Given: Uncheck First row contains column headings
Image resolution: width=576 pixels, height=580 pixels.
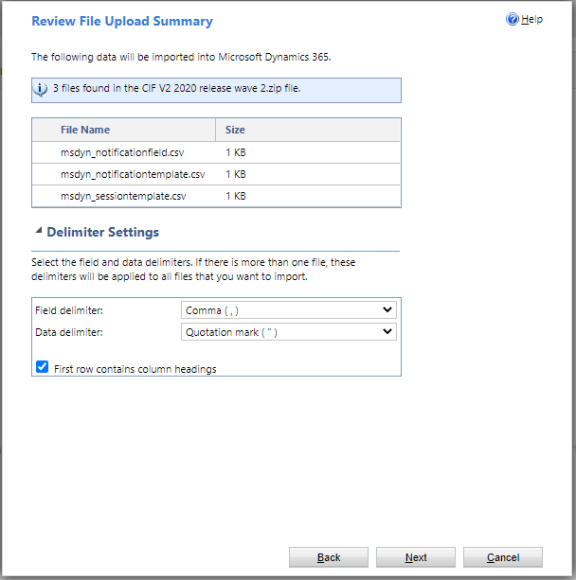Looking at the screenshot, I should coord(42,367).
